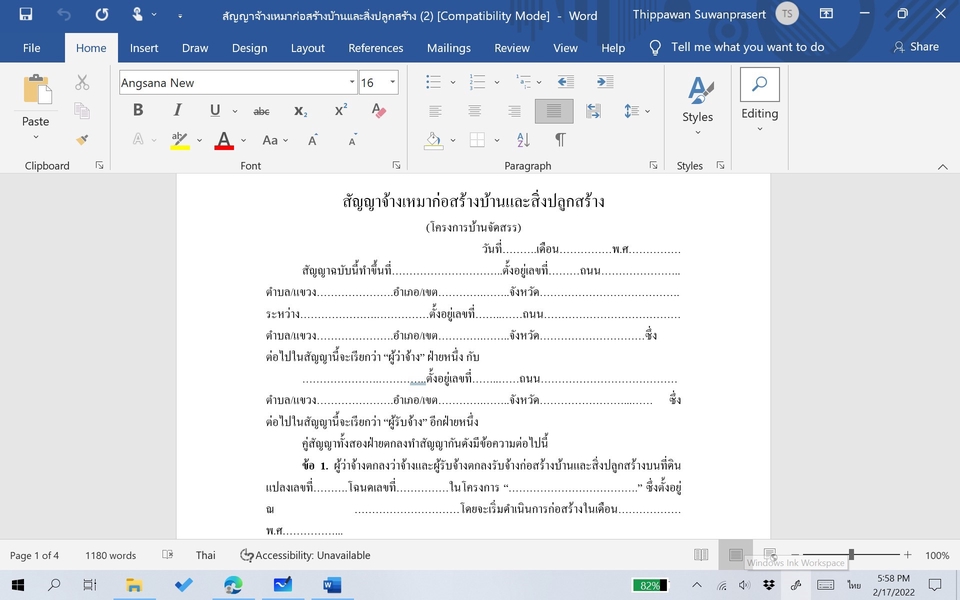Switch to Read Mode view
Viewport: 960px width, 600px height.
click(701, 555)
